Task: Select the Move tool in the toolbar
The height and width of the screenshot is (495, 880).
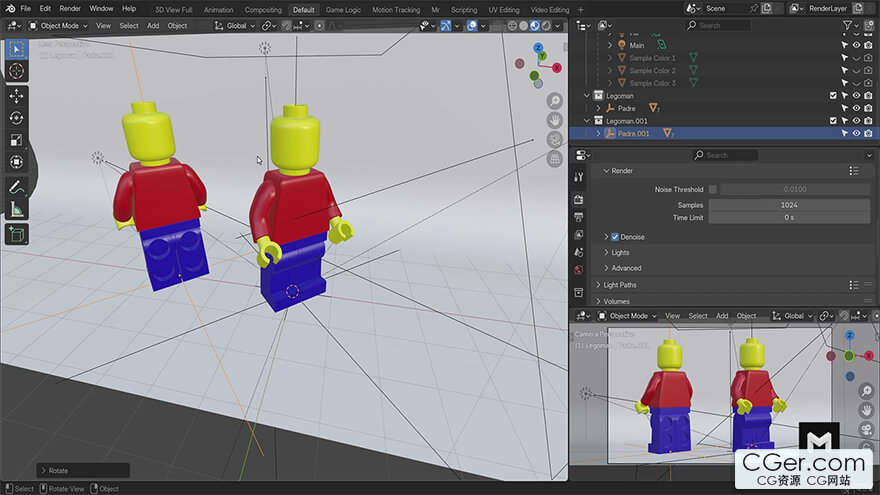Action: coord(17,95)
